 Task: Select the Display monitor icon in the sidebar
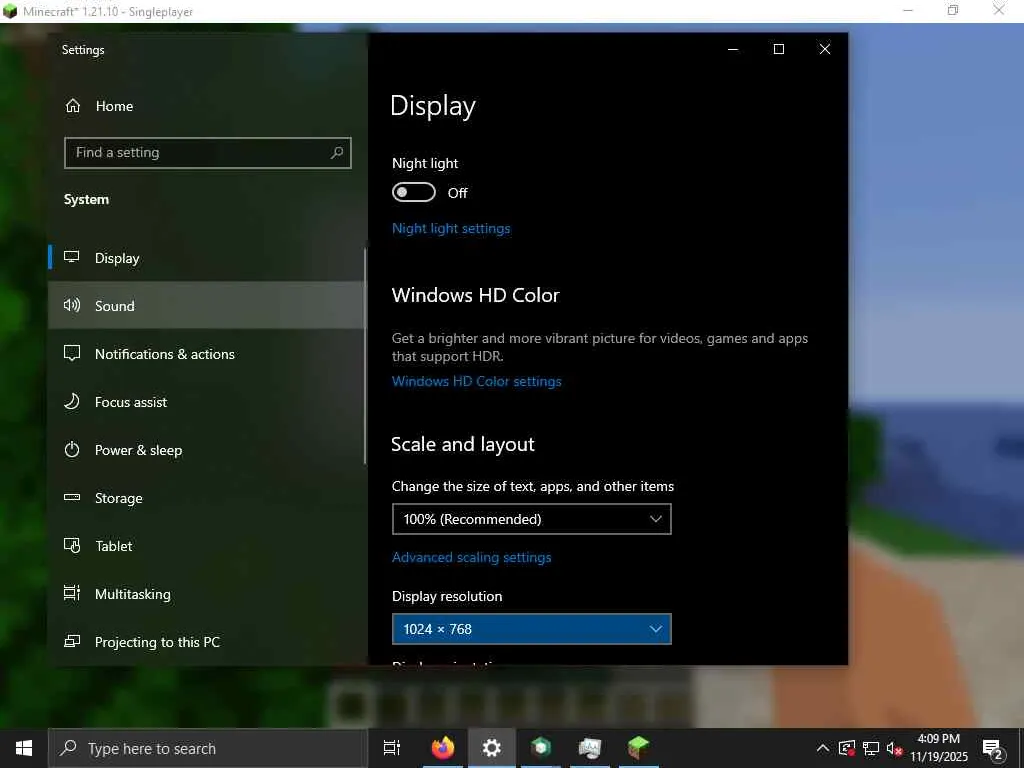click(x=72, y=257)
